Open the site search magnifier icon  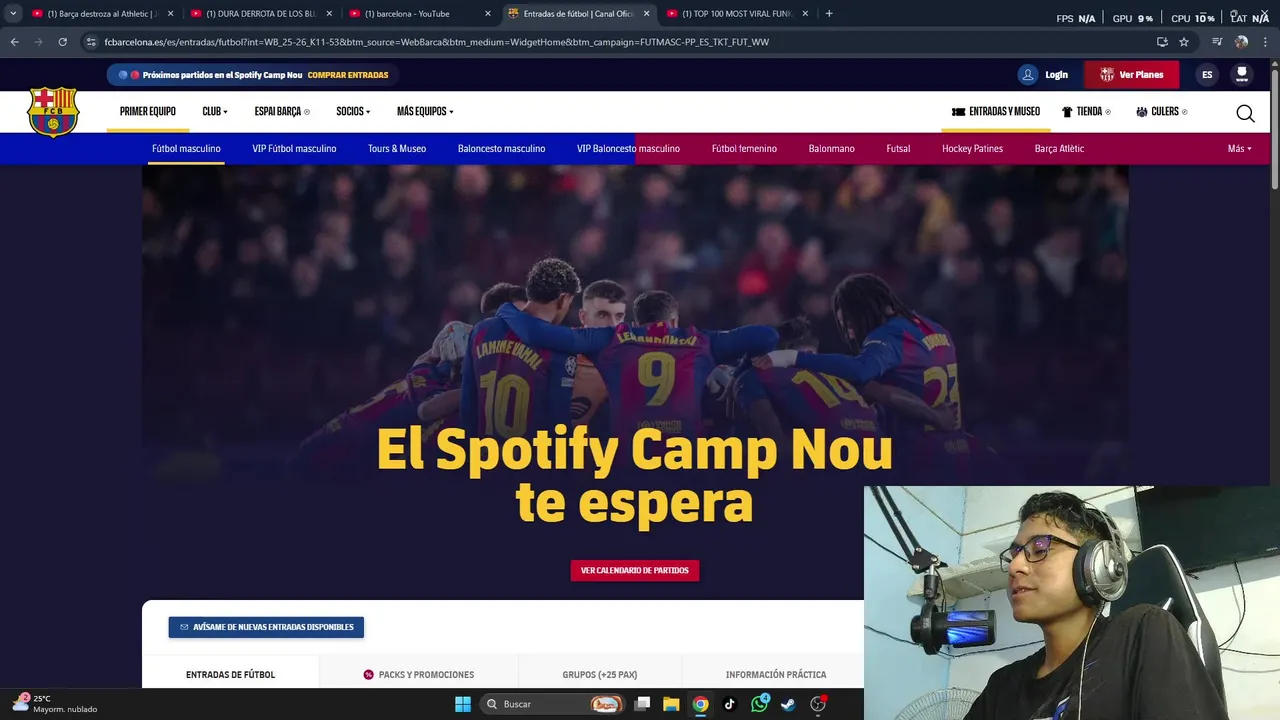pyautogui.click(x=1245, y=113)
